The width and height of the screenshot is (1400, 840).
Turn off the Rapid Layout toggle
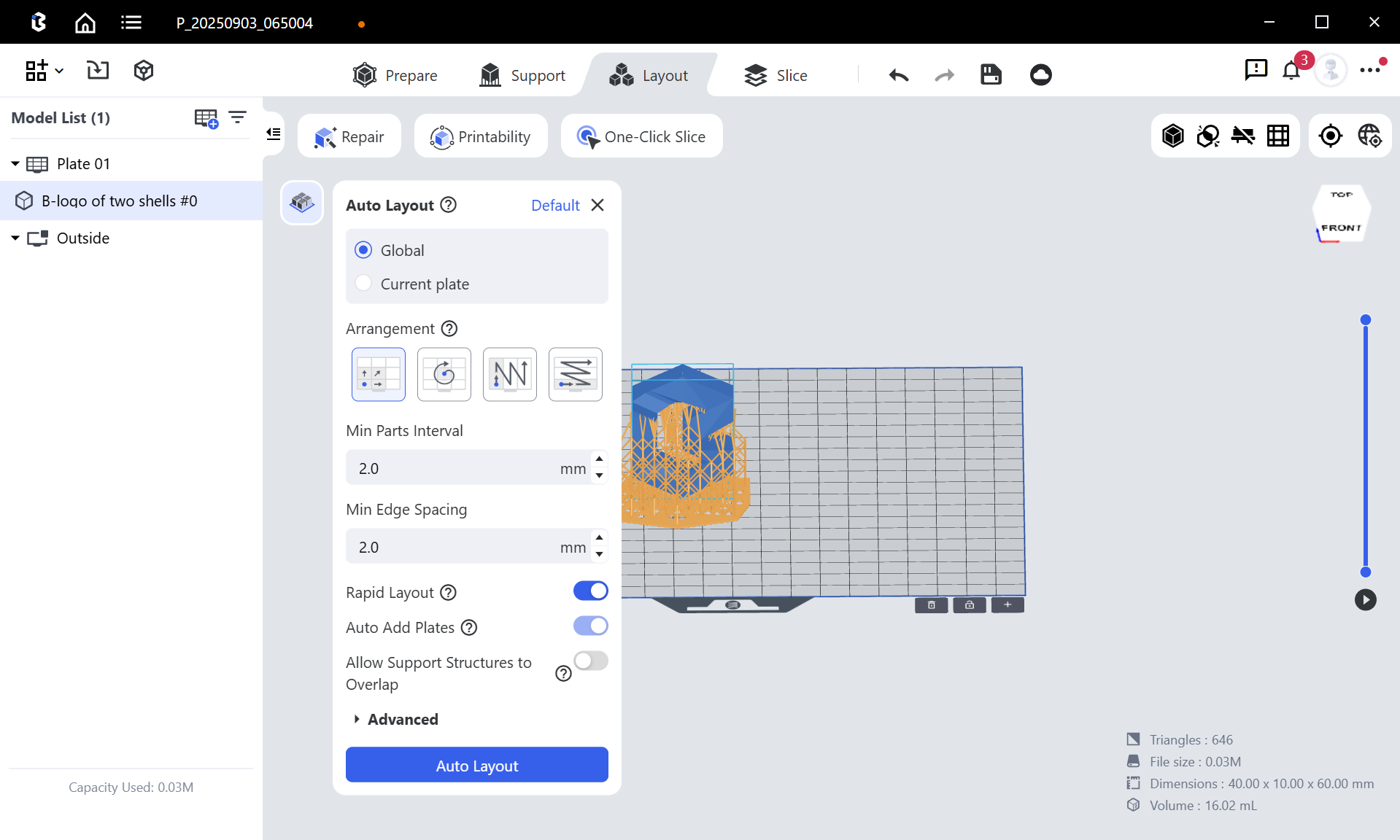tap(590, 591)
